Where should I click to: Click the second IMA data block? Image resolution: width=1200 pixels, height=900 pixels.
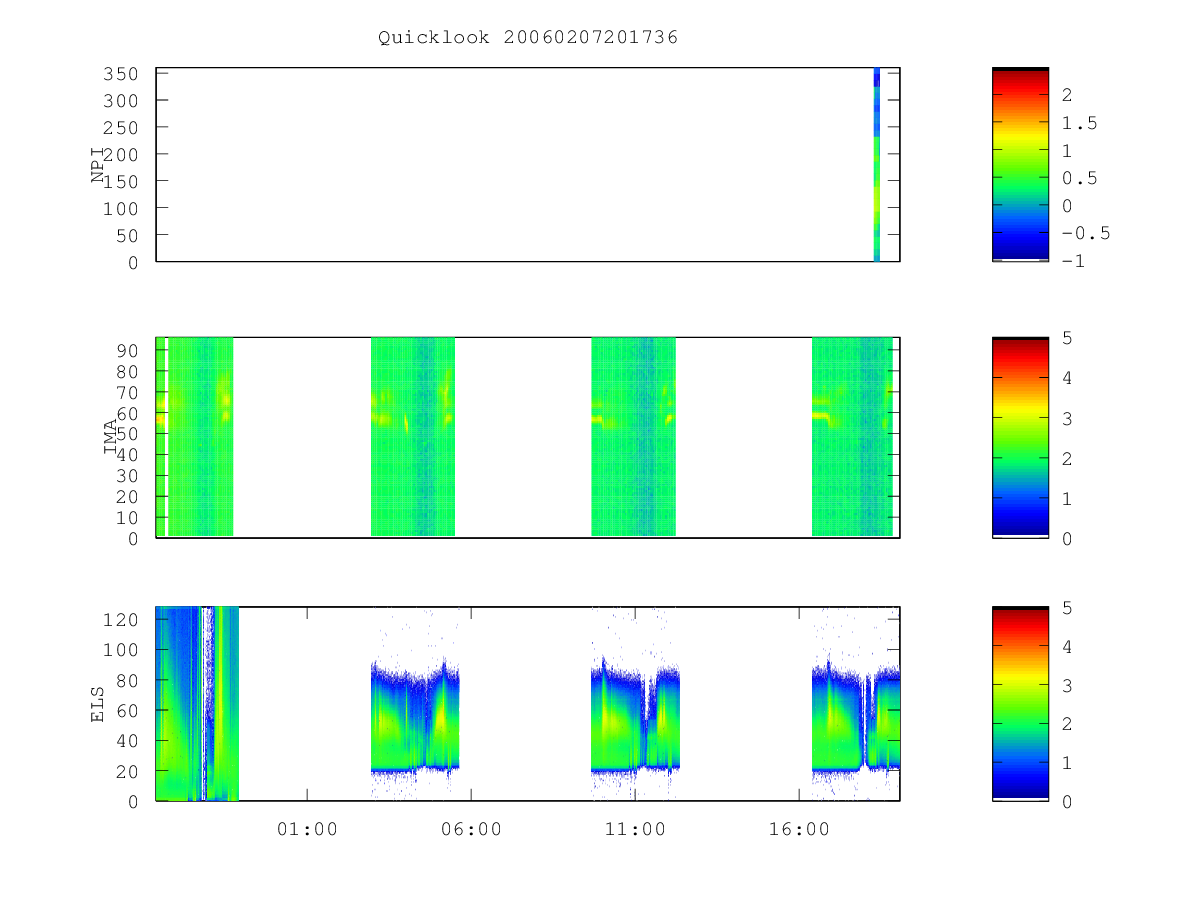pos(413,437)
